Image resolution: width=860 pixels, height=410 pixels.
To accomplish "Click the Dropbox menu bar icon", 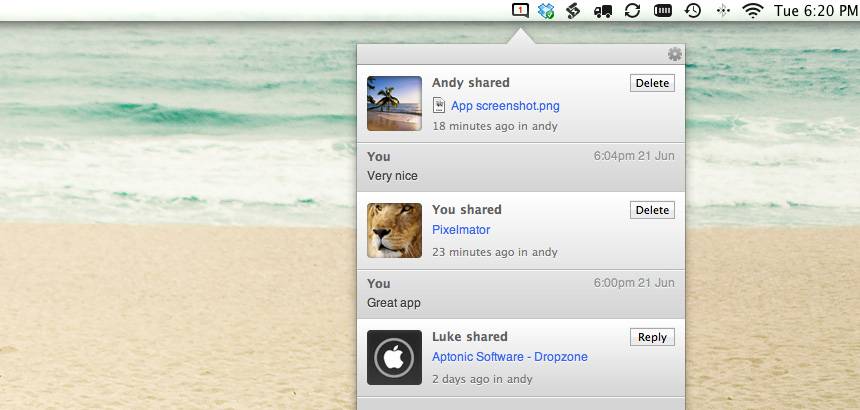I will (546, 11).
